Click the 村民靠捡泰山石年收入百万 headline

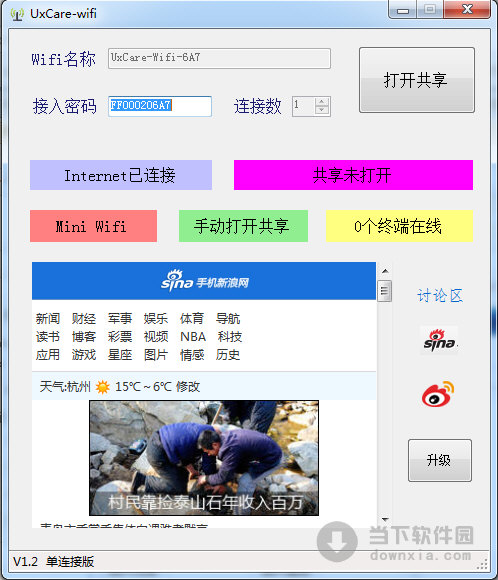click(x=205, y=503)
